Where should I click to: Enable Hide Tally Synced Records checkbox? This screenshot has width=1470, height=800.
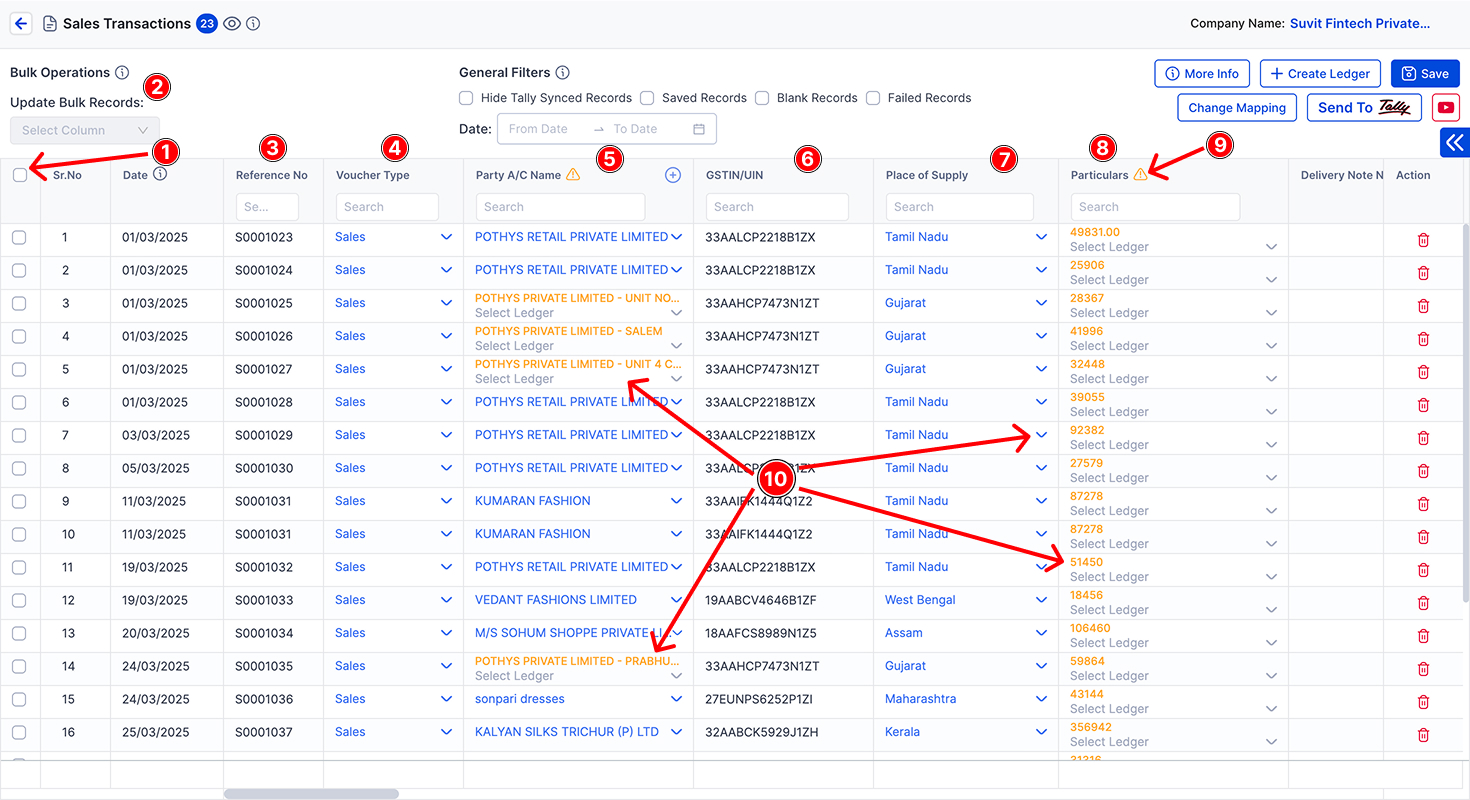[466, 98]
